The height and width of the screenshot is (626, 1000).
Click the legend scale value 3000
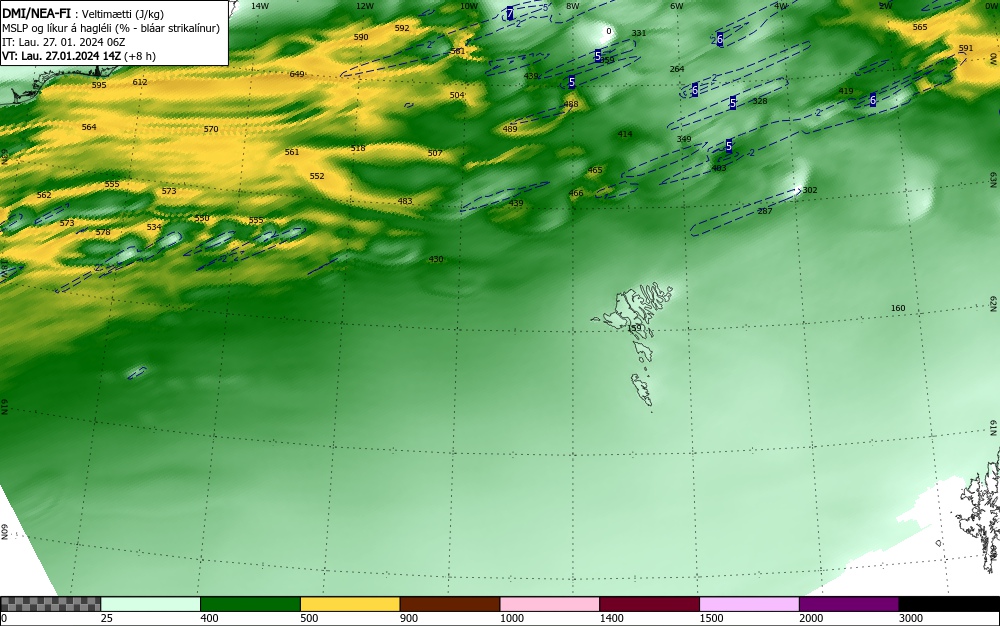click(x=911, y=618)
